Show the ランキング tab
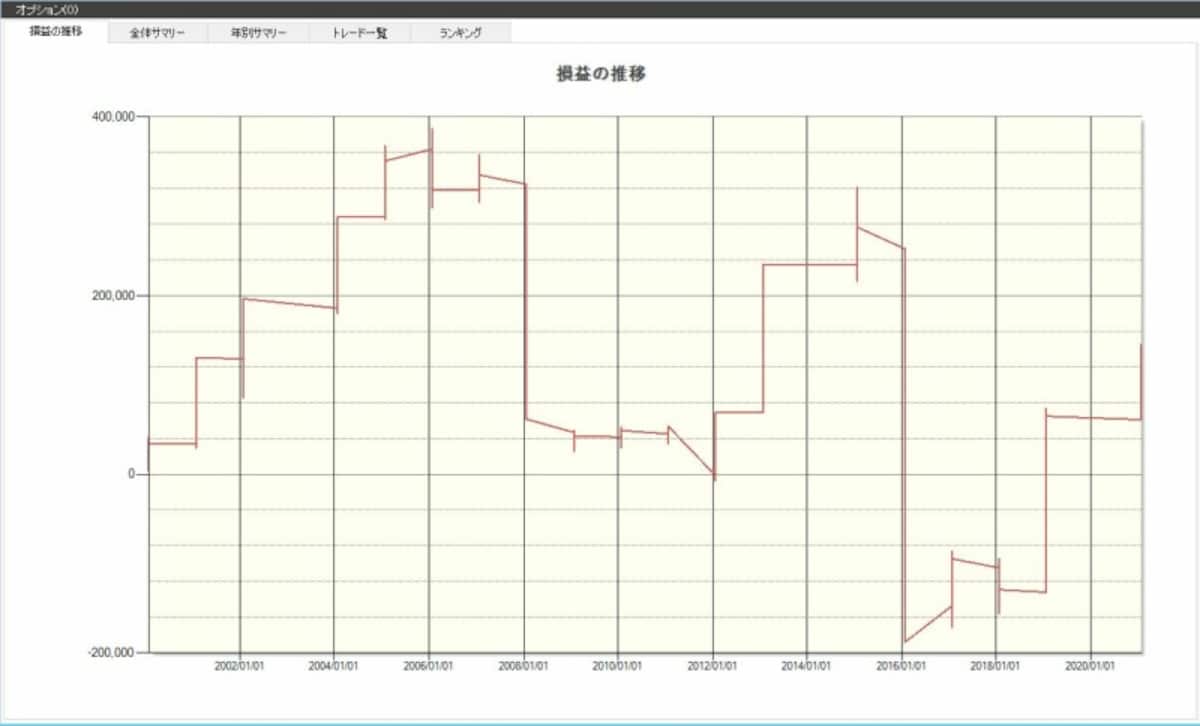This screenshot has width=1200, height=726. pyautogui.click(x=460, y=33)
